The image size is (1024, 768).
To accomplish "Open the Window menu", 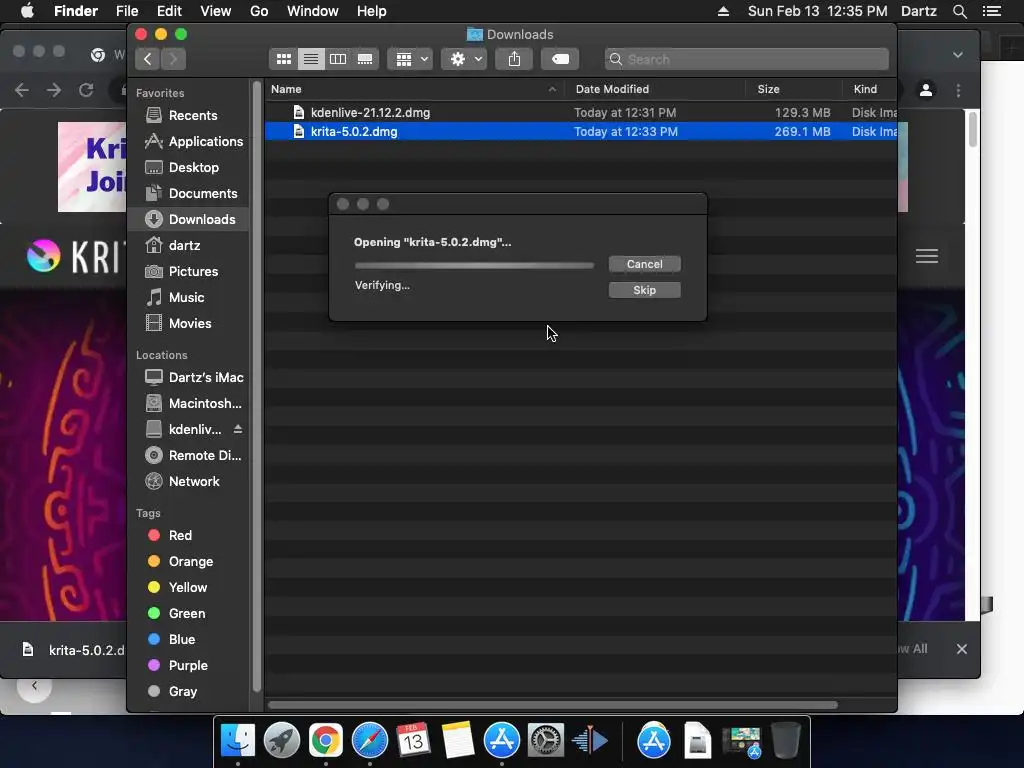I will tap(313, 11).
